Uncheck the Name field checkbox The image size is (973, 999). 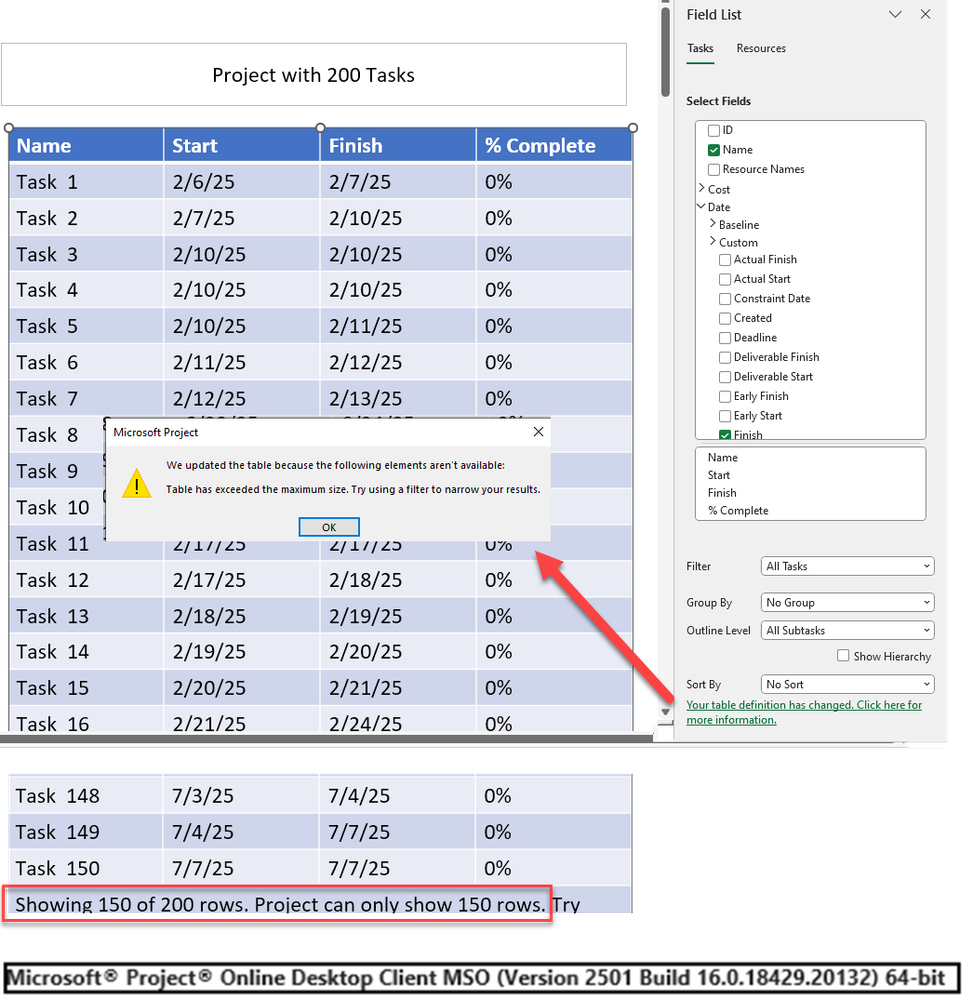(x=714, y=150)
